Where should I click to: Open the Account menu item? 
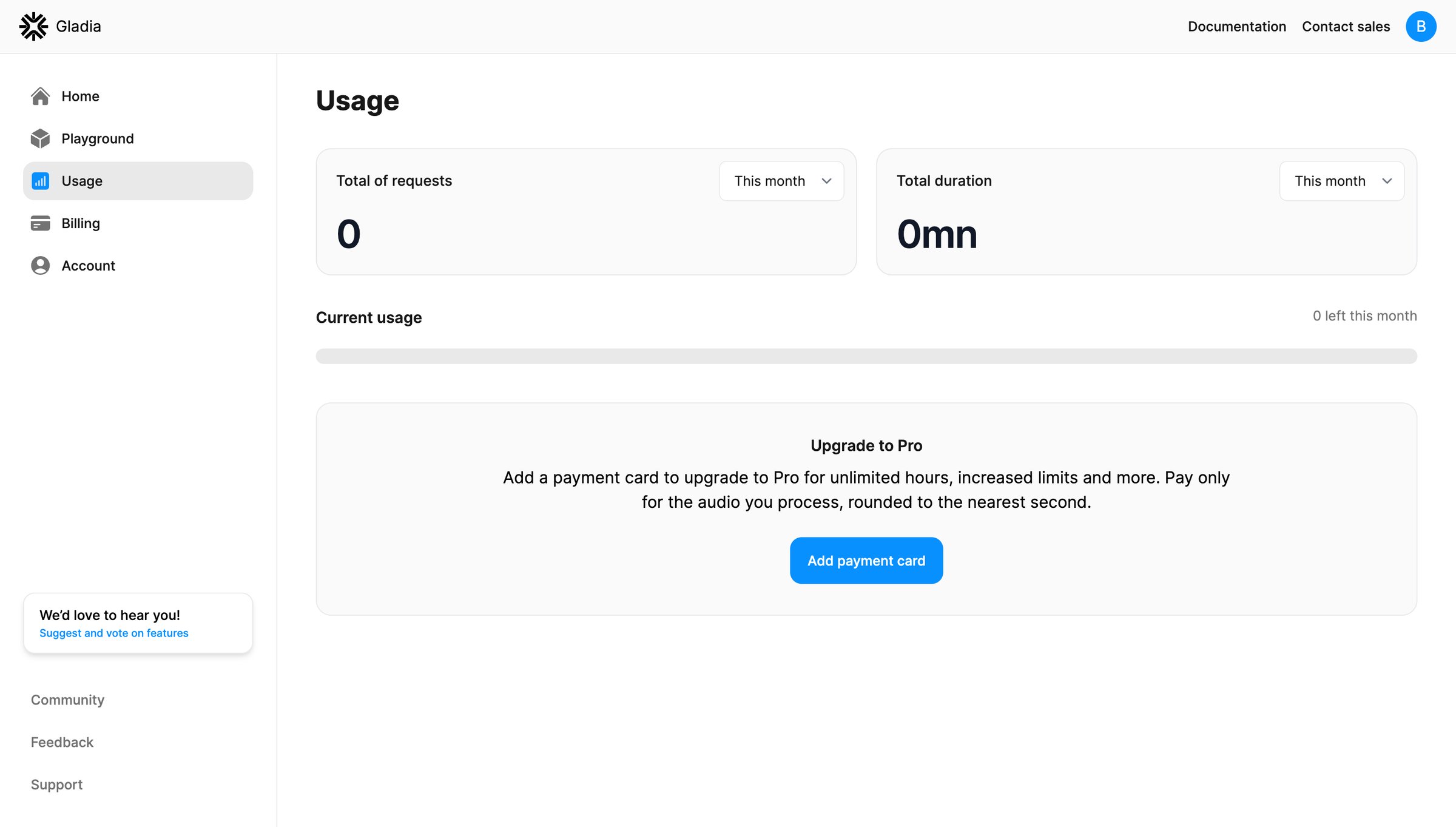[138, 266]
